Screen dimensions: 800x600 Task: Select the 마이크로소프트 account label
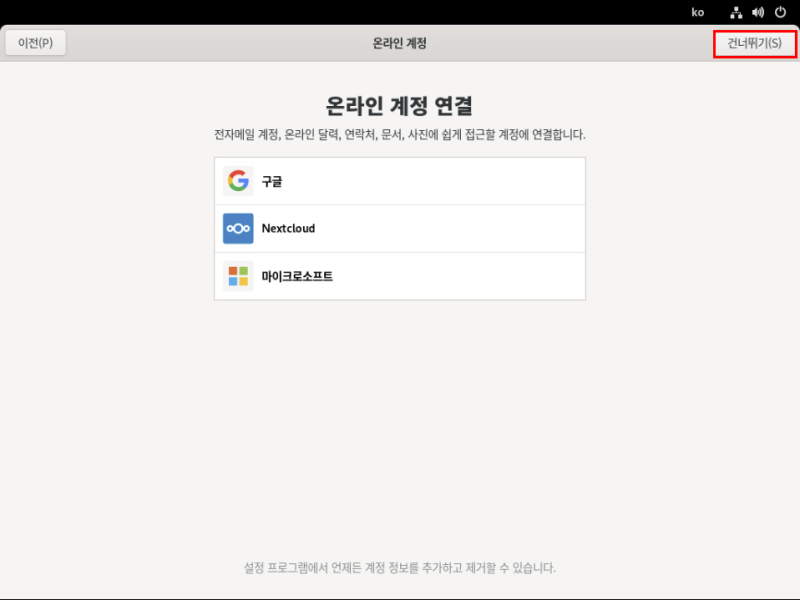[297, 276]
